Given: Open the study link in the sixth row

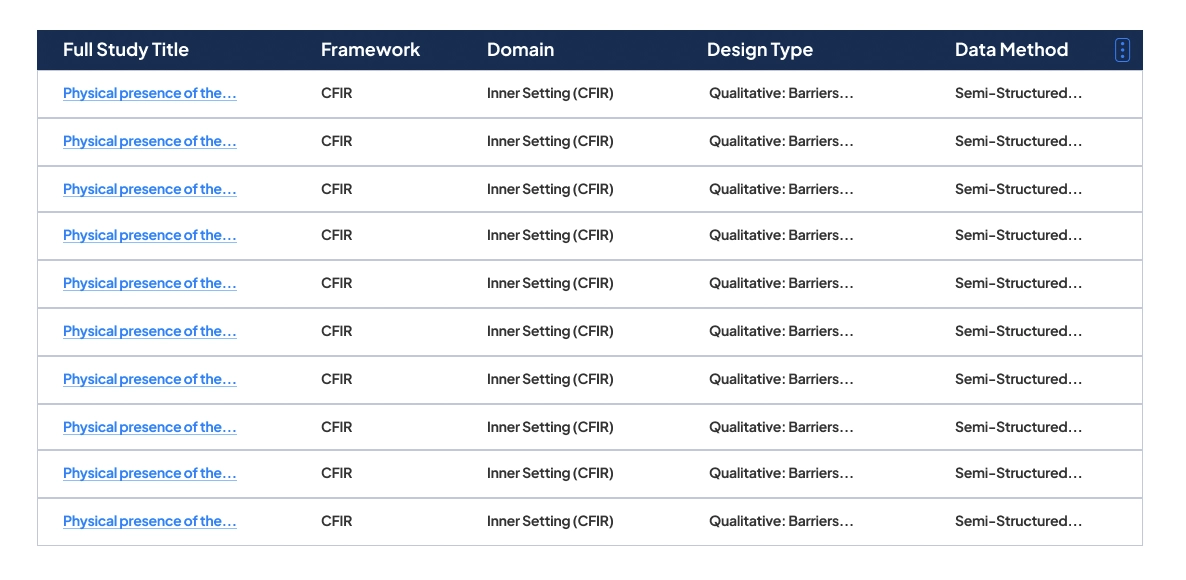Looking at the screenshot, I should point(149,331).
